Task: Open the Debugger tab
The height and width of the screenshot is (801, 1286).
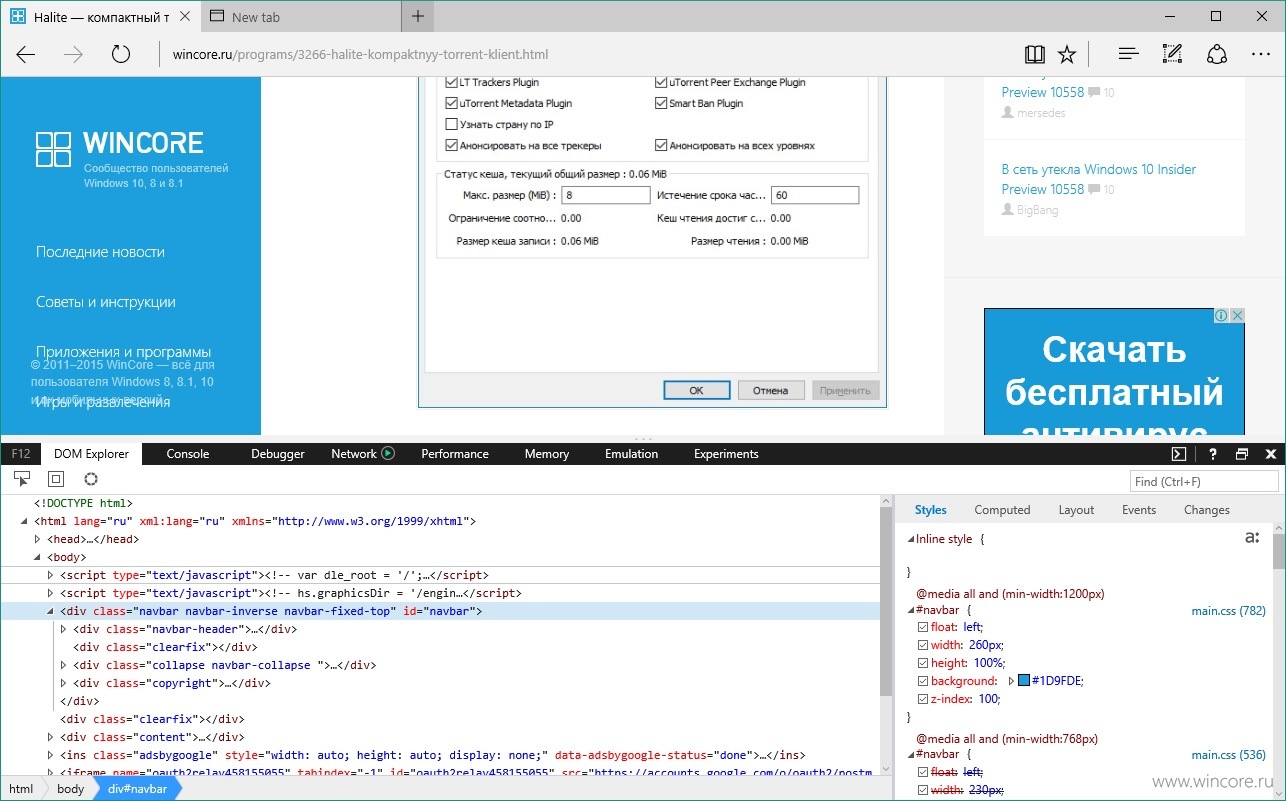Action: pos(278,454)
